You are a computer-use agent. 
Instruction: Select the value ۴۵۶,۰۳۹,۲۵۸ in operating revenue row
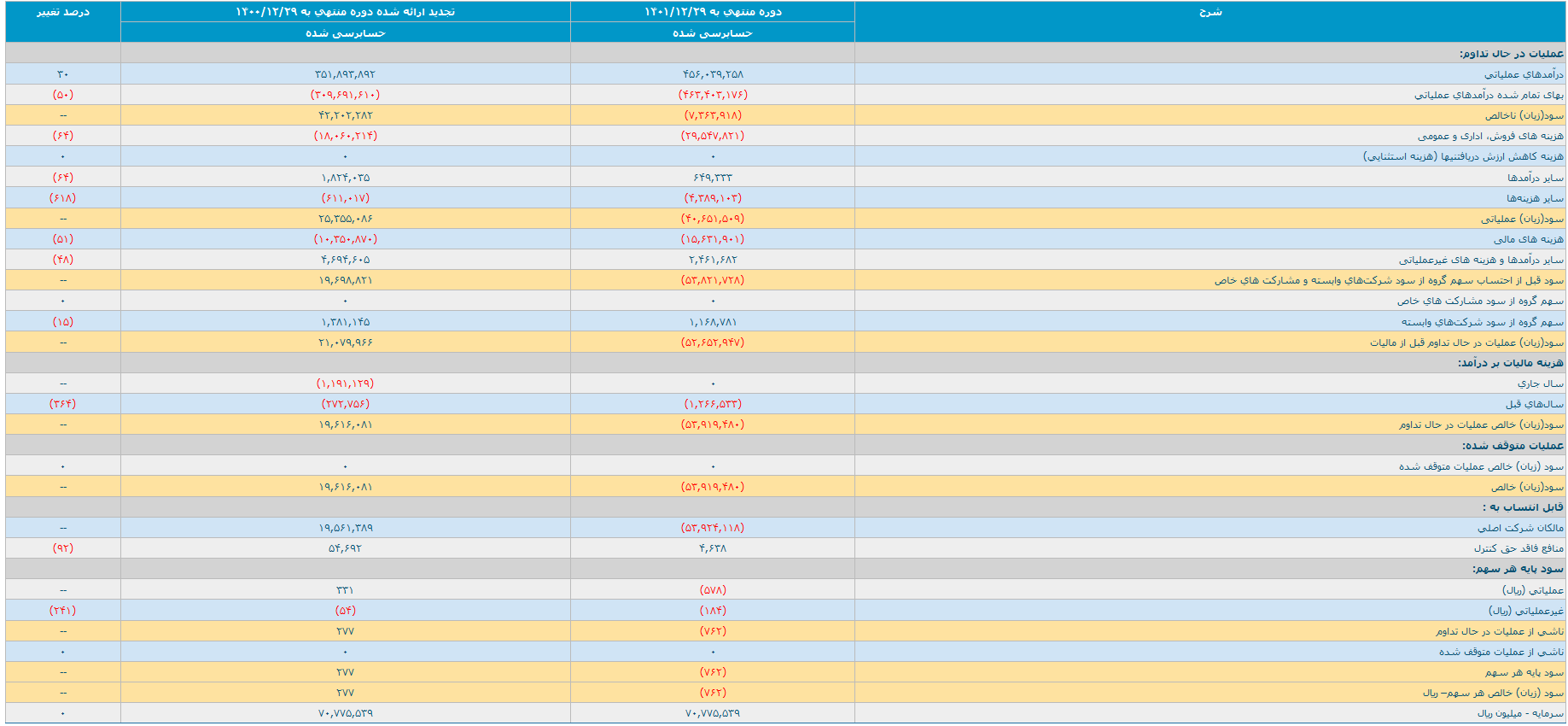point(712,74)
